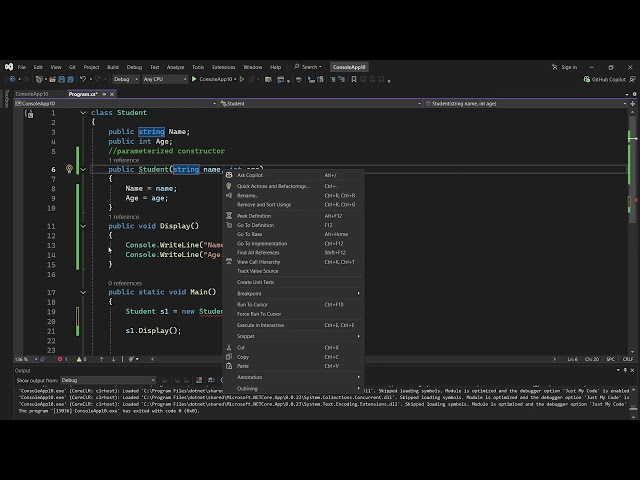This screenshot has height=480, width=640.
Task: Click the Clear All output icon
Action: 199,380
